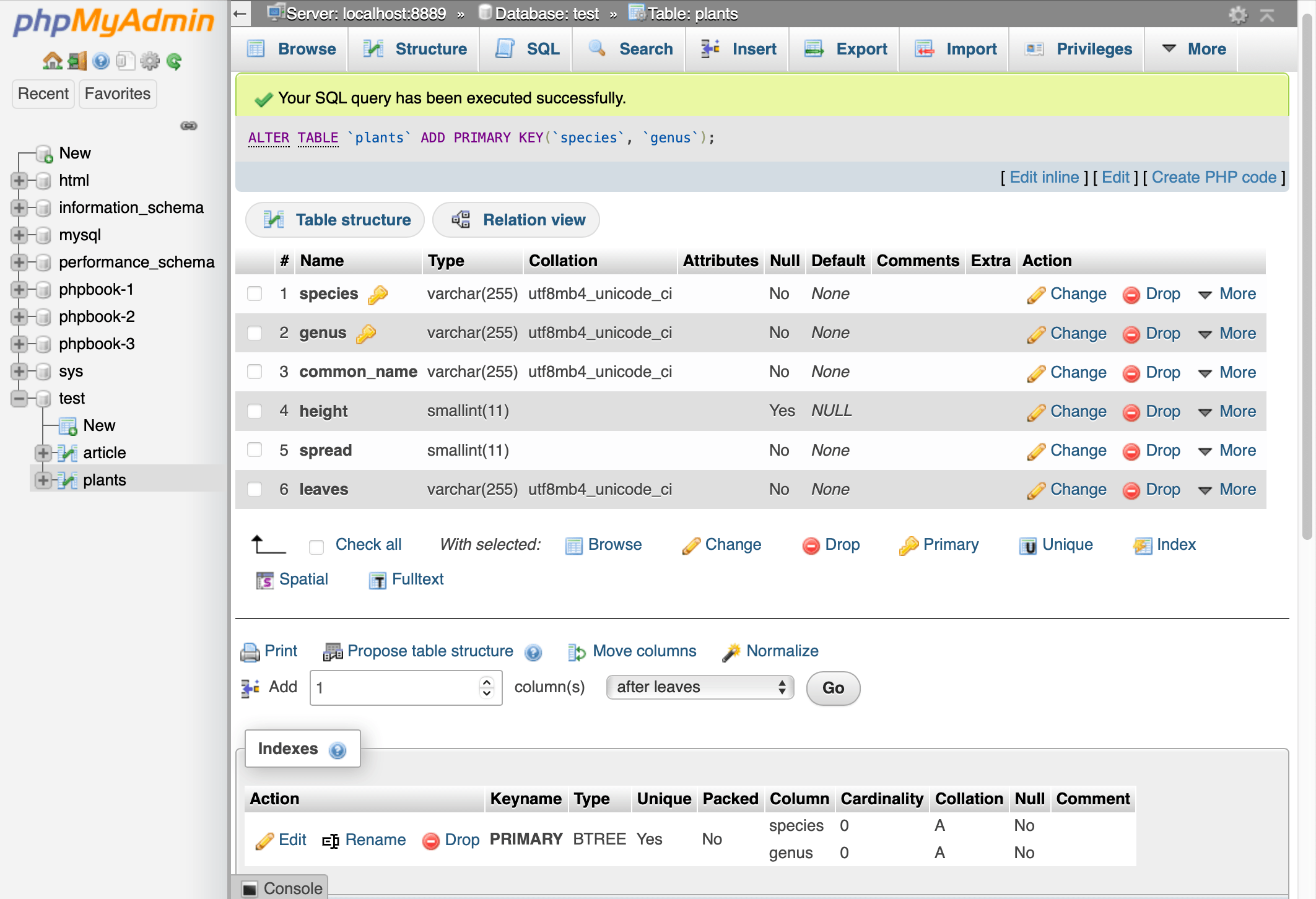
Task: Open the page settings gear icon
Action: click(1237, 14)
